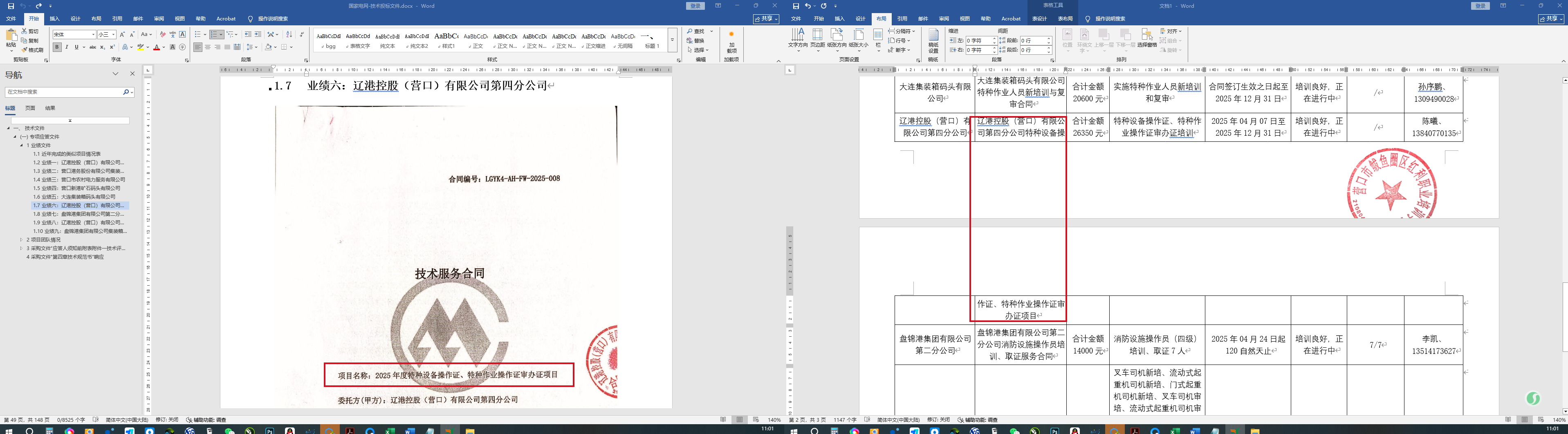Open the line spacing dropdown
Screen dimensions: 1568x434
pos(252,47)
